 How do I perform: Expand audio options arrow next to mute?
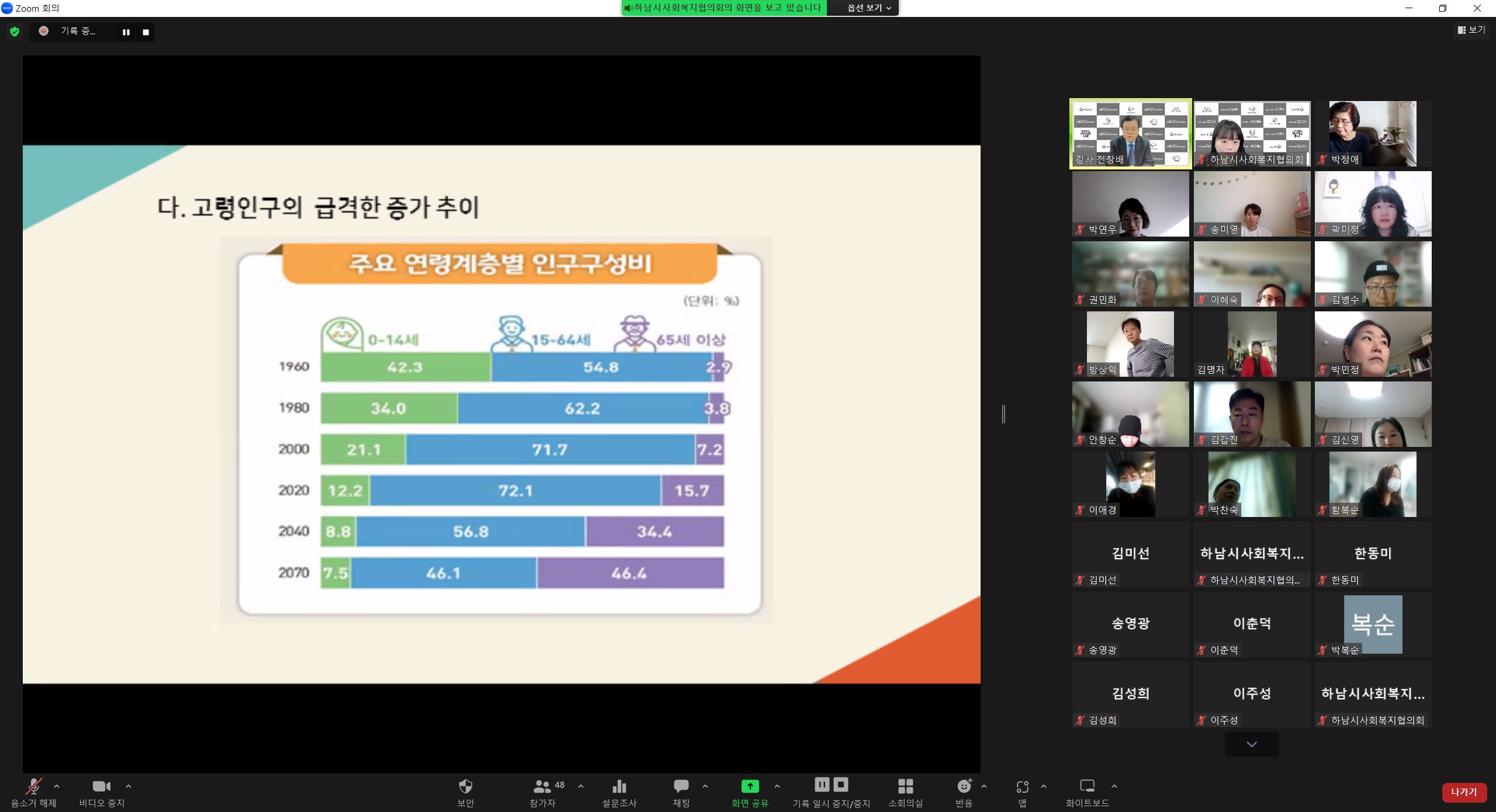[x=57, y=786]
